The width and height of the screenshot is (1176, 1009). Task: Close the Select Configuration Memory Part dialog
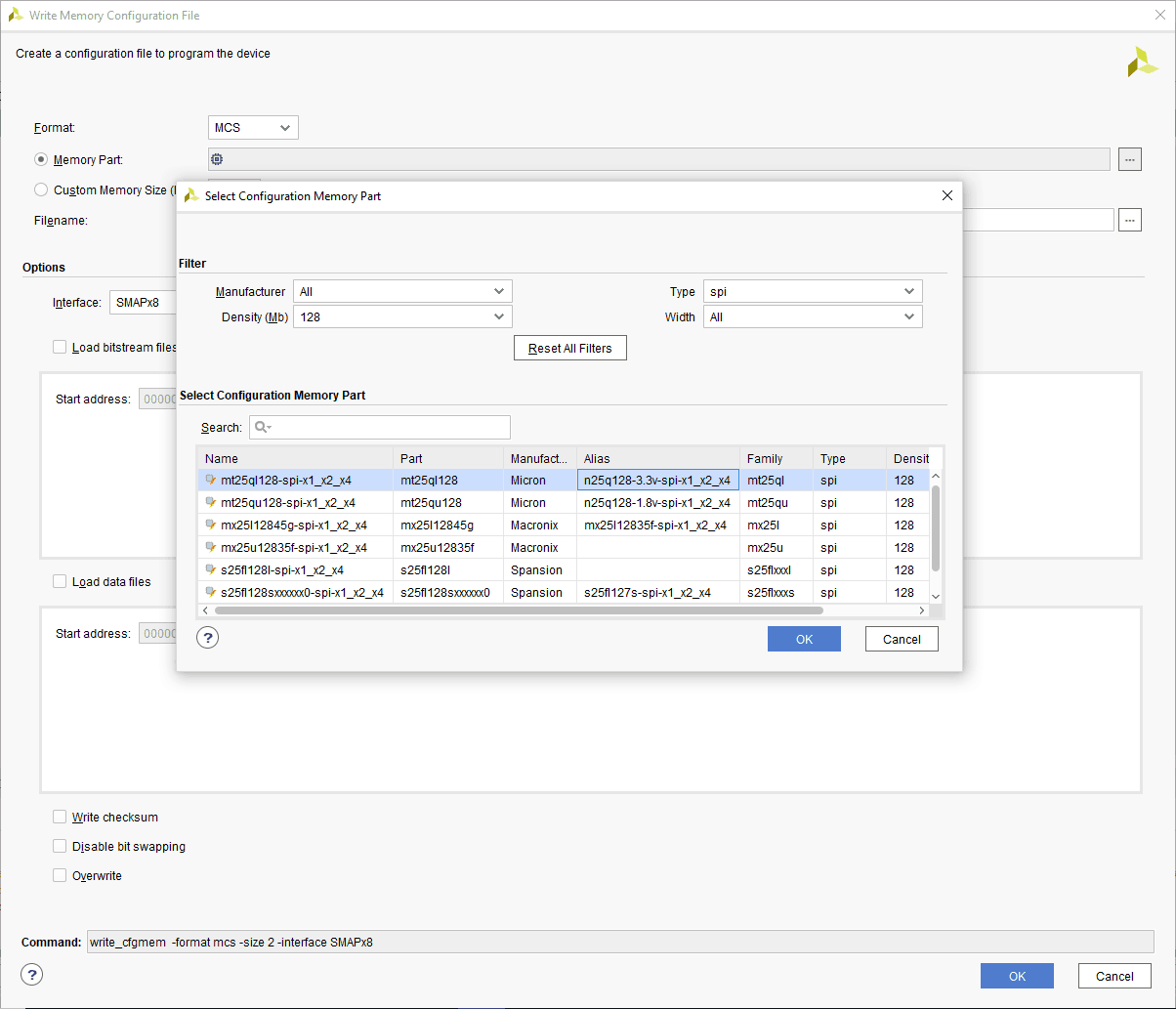pos(946,195)
